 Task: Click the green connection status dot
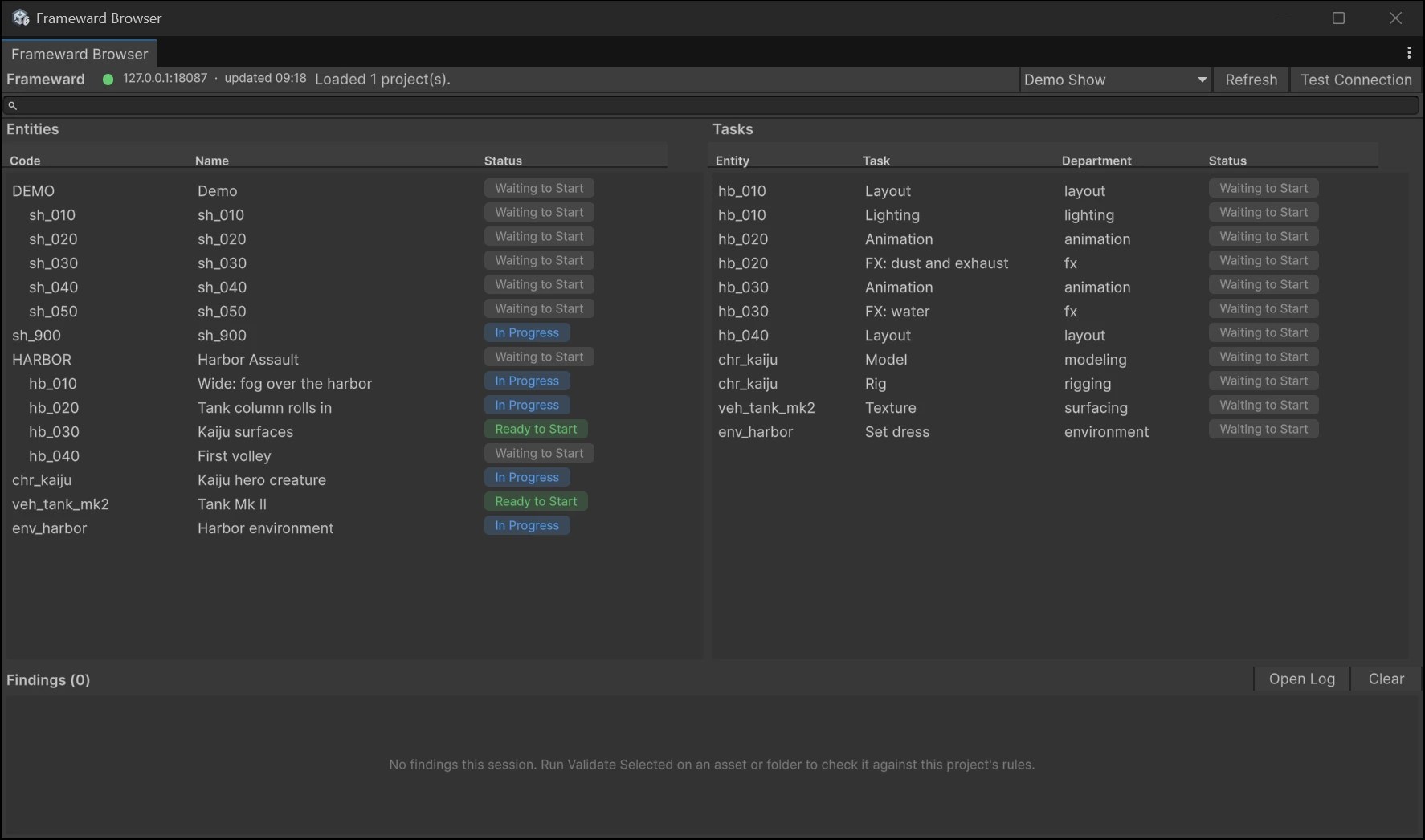tap(108, 80)
